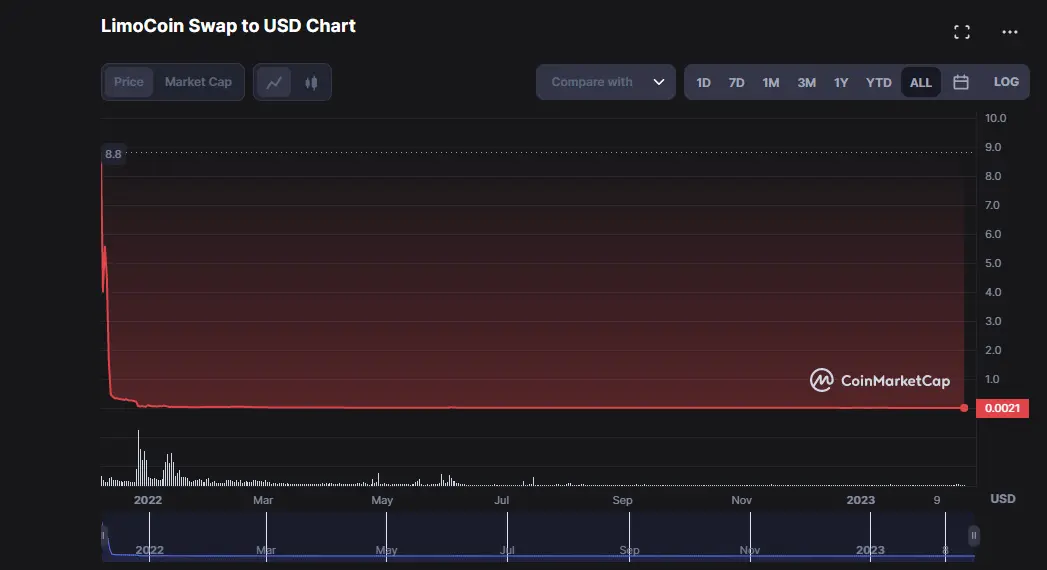This screenshot has width=1047, height=570.
Task: Set range to 3M
Action: point(807,83)
